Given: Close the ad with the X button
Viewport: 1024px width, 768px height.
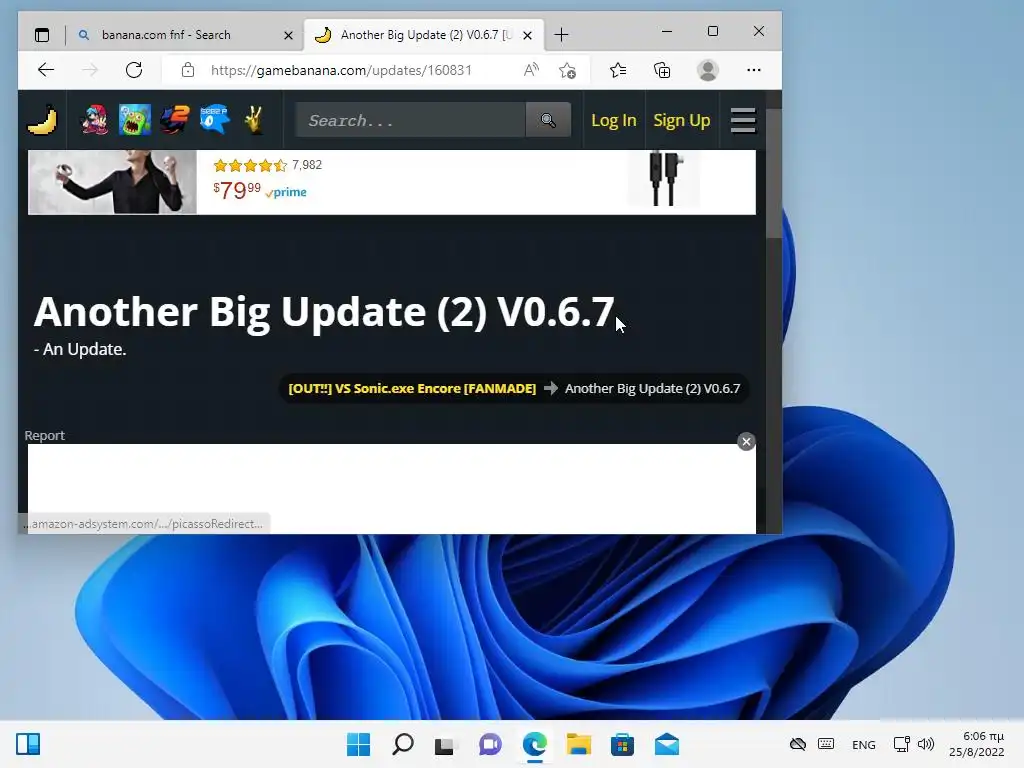Looking at the screenshot, I should coord(746,441).
